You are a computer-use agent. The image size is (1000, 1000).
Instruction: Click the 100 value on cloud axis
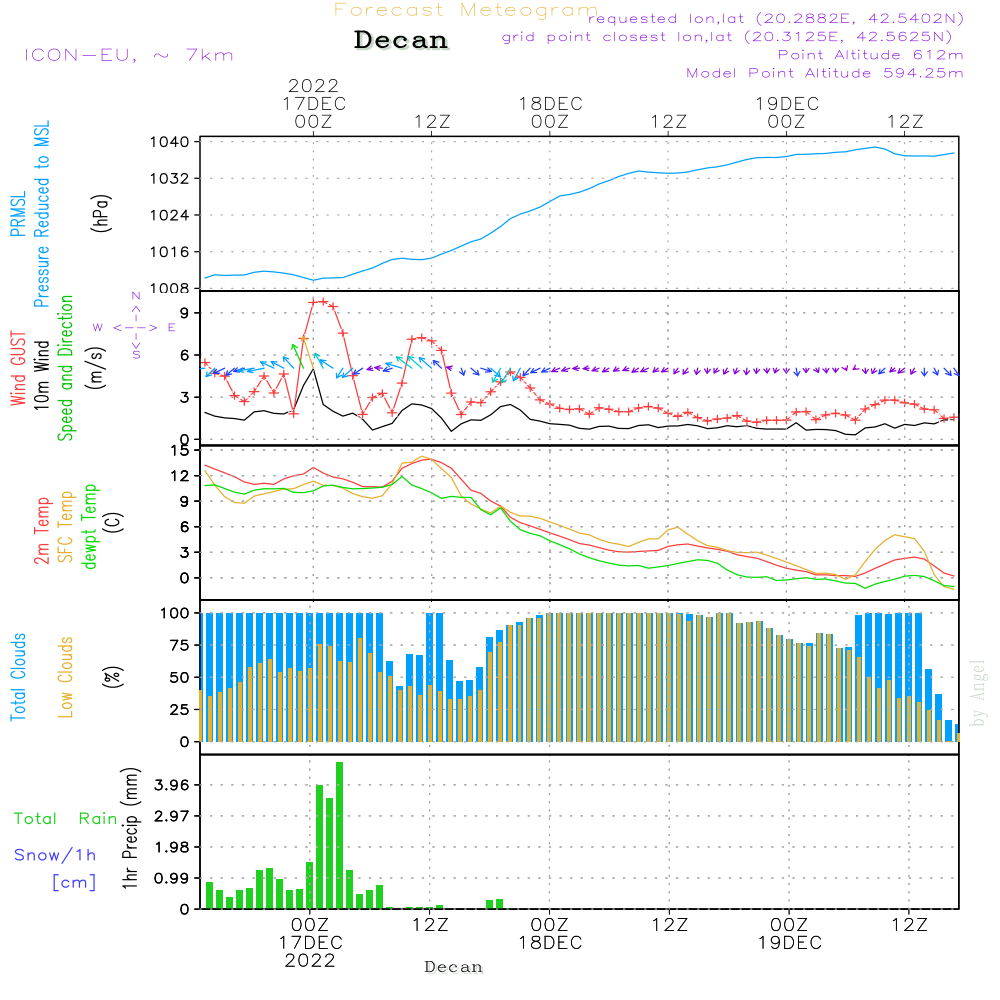pyautogui.click(x=175, y=614)
